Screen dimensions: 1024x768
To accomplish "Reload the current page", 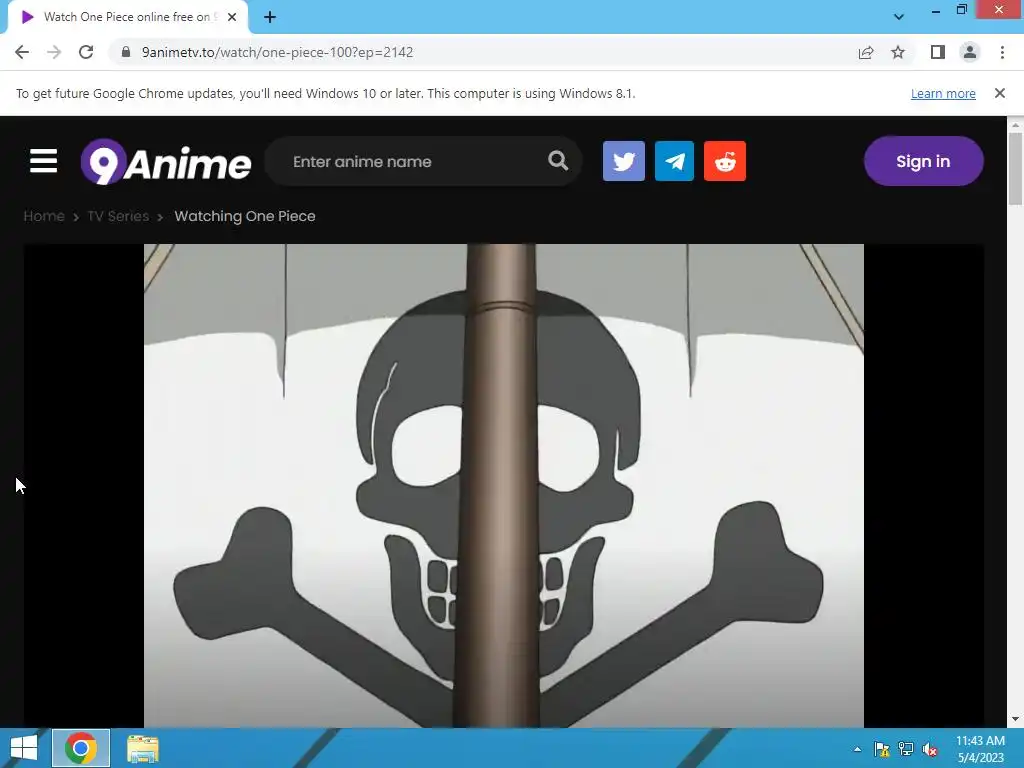I will (86, 52).
